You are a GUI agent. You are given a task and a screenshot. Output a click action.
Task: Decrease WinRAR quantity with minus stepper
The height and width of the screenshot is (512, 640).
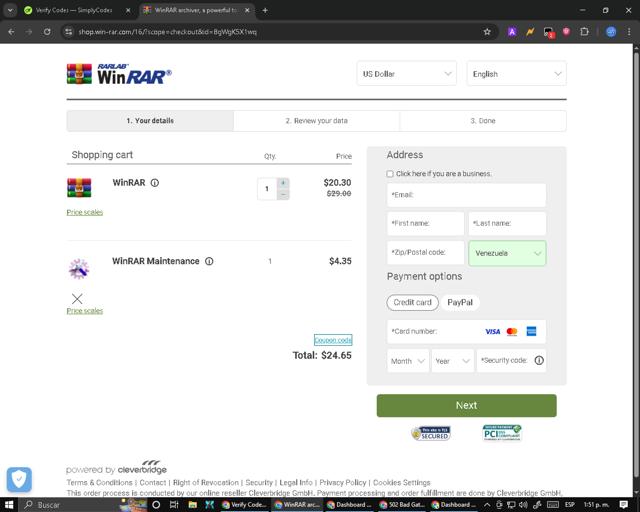pyautogui.click(x=283, y=194)
